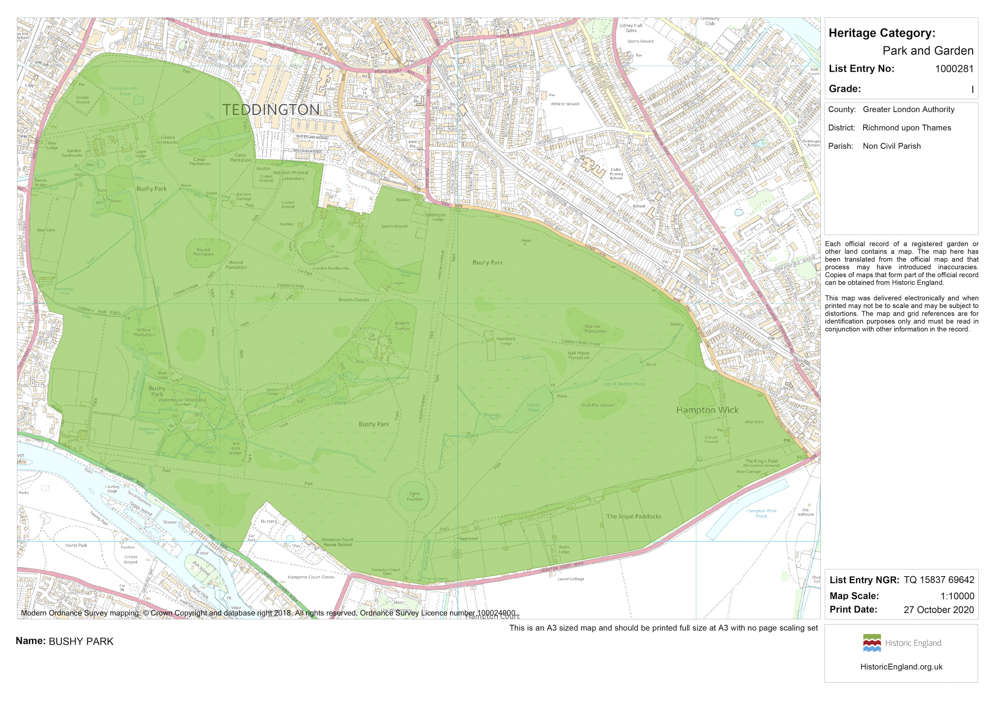Click the print date 27 October 2020
This screenshot has height=706, width=1000.
tap(938, 609)
